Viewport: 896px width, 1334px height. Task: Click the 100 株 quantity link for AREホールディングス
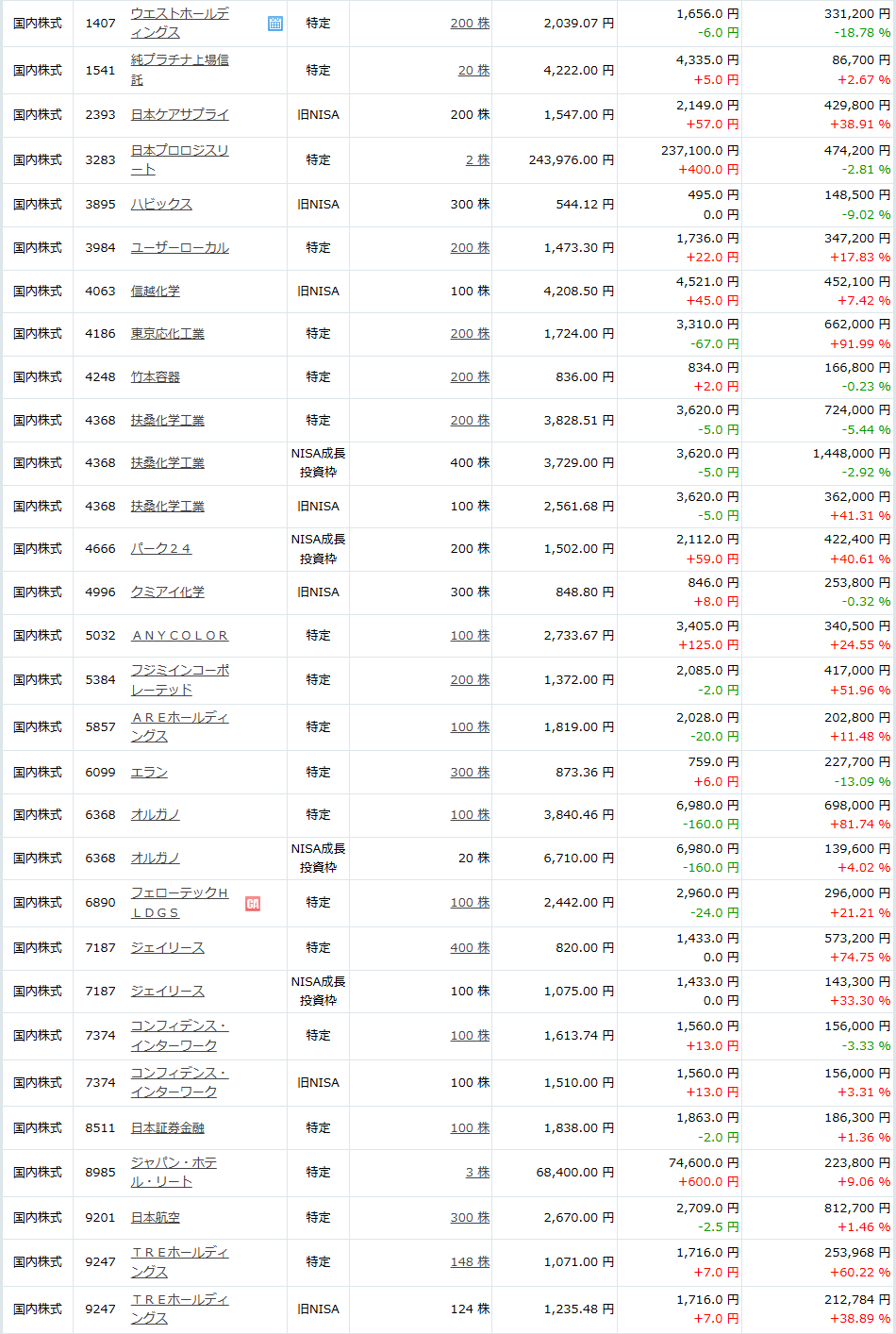point(470,726)
